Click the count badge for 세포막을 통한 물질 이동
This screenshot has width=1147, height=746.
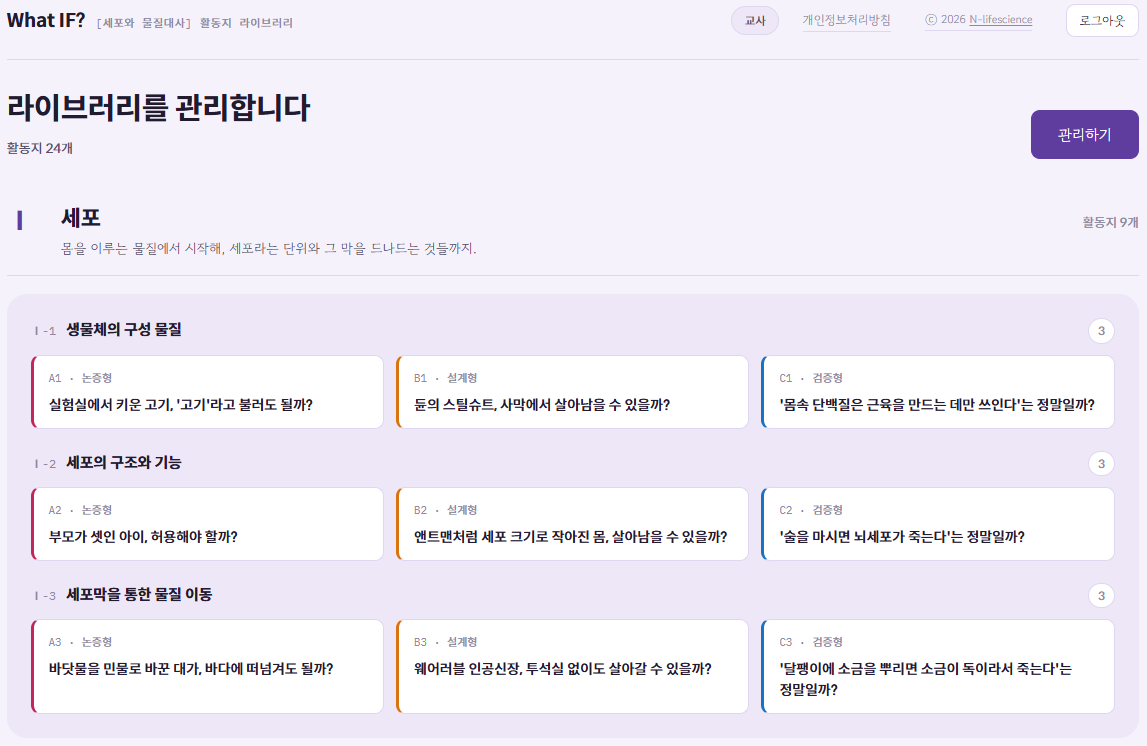pos(1101,595)
